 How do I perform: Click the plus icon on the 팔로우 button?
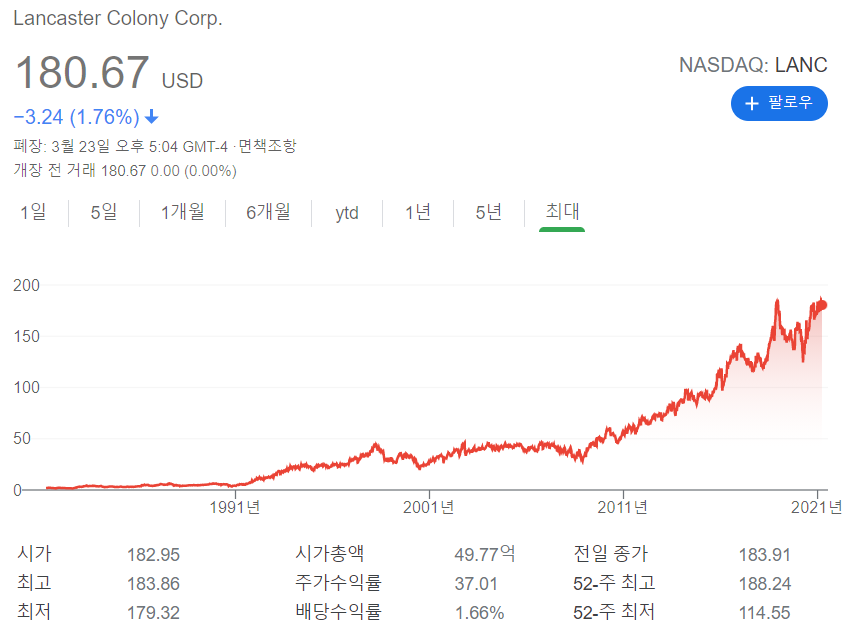[751, 103]
